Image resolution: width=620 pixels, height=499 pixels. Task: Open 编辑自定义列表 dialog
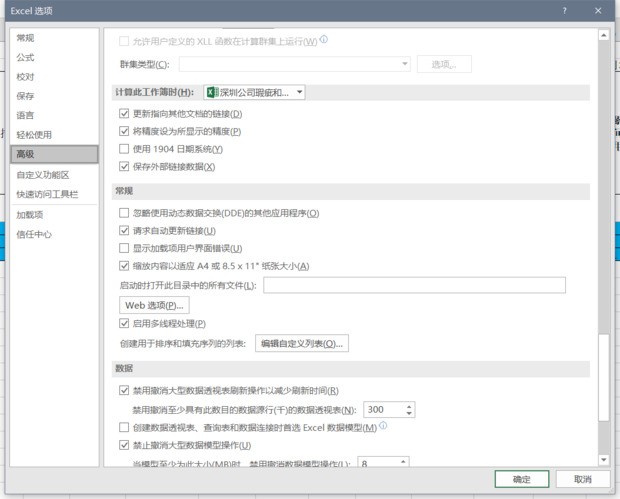[x=302, y=344]
